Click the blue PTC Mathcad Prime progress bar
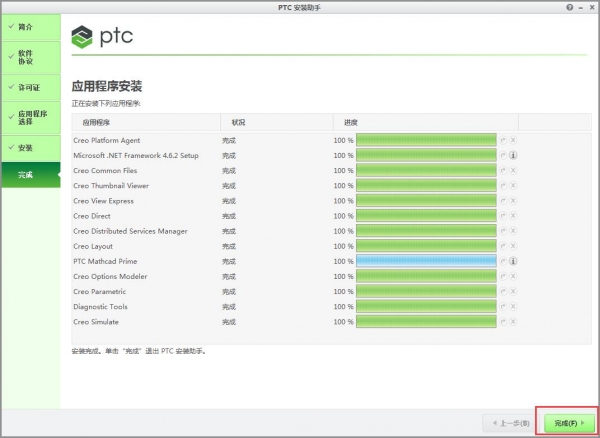The height and width of the screenshot is (438, 600). pyautogui.click(x=426, y=261)
